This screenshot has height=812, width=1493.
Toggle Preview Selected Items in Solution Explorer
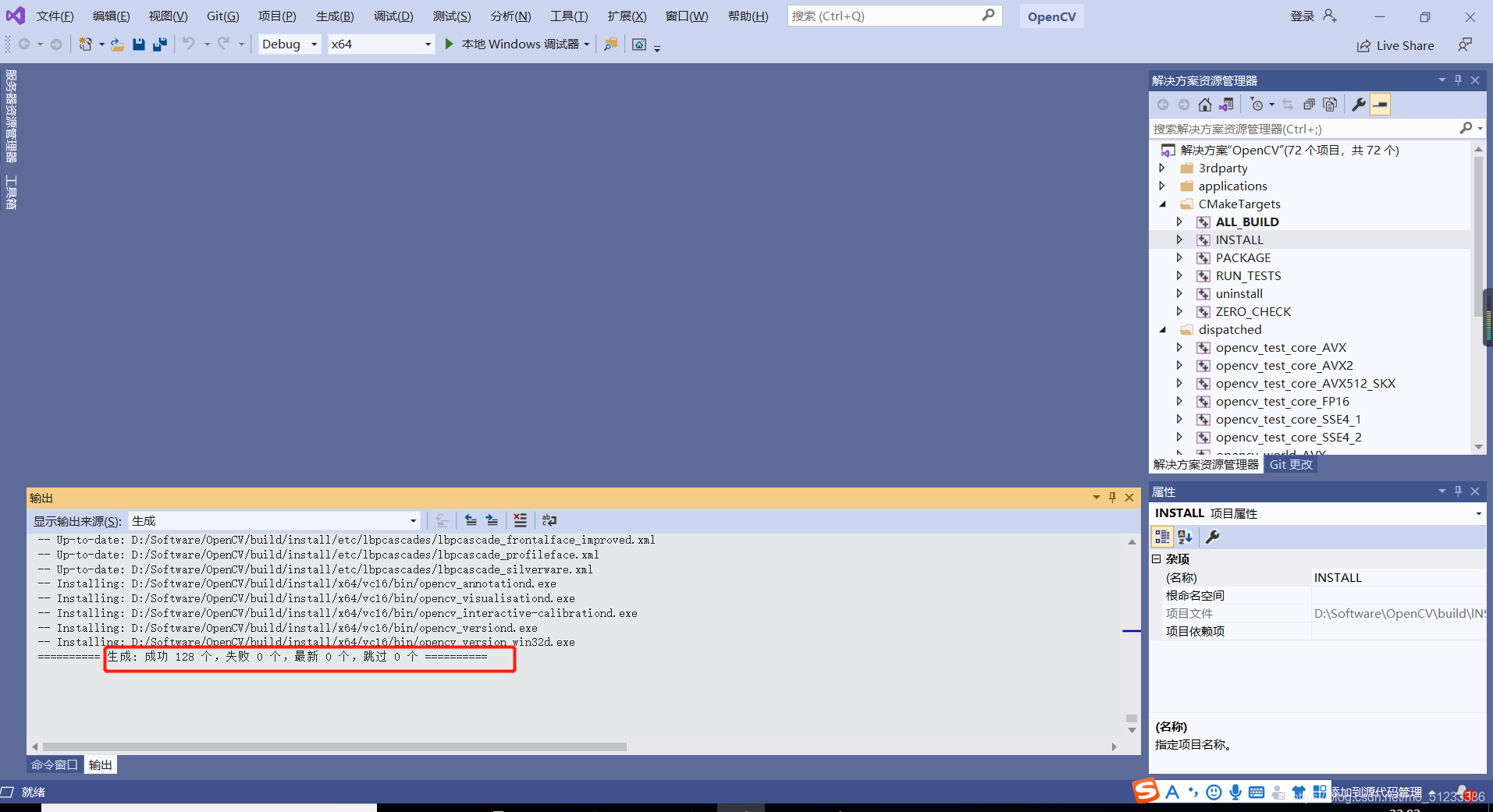pos(1380,105)
